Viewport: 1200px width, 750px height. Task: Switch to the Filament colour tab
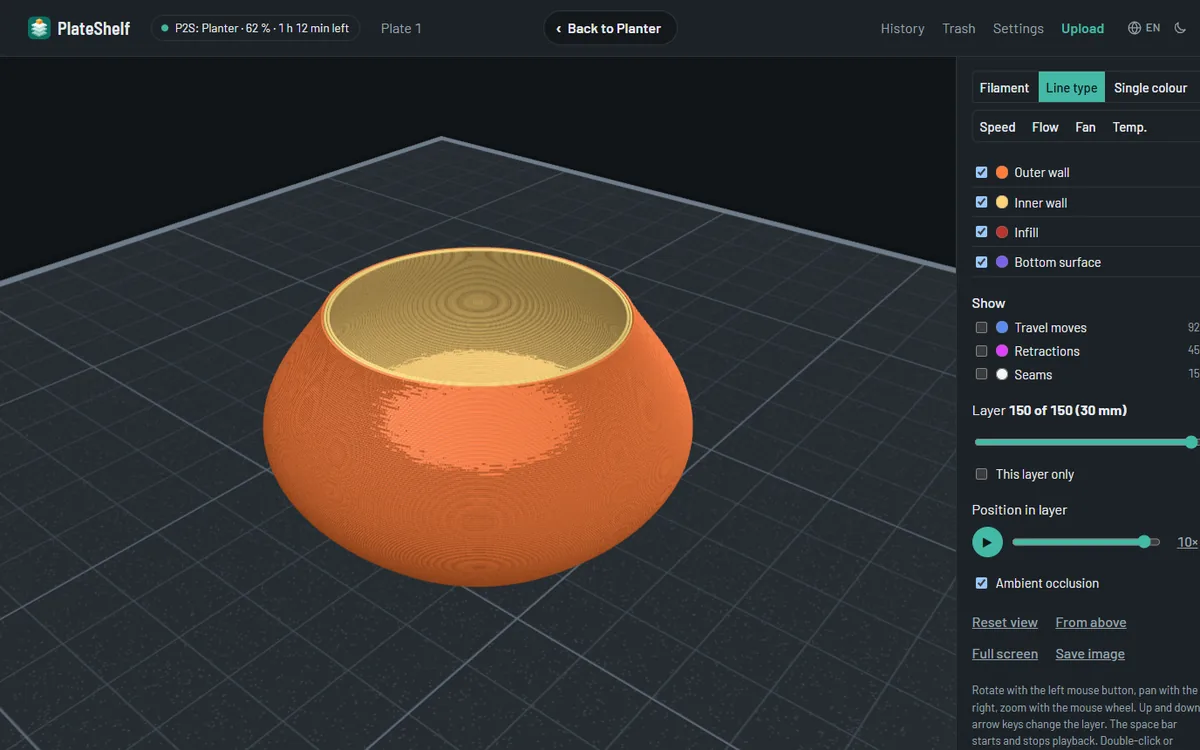pyautogui.click(x=1004, y=88)
